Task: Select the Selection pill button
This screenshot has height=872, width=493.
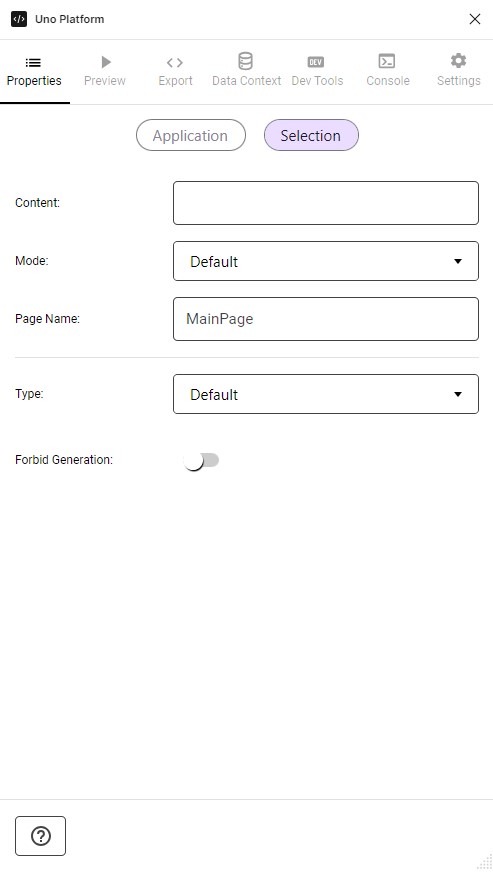Action: coord(311,135)
